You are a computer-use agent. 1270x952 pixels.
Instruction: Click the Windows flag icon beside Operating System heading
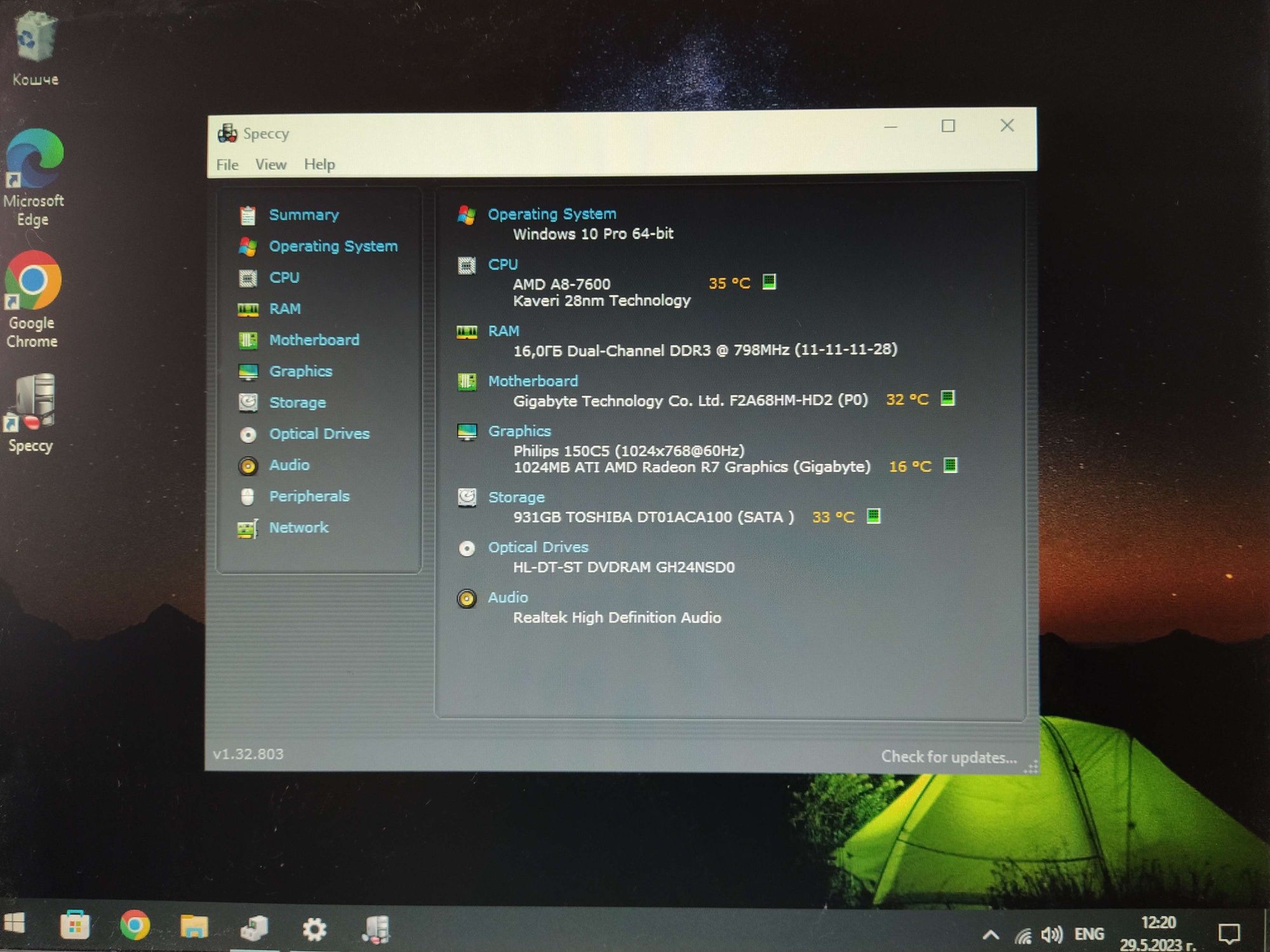coord(467,215)
